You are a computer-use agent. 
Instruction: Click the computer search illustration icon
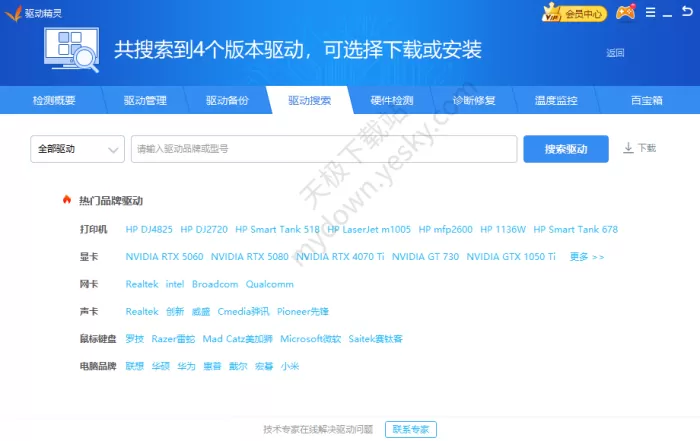click(71, 50)
